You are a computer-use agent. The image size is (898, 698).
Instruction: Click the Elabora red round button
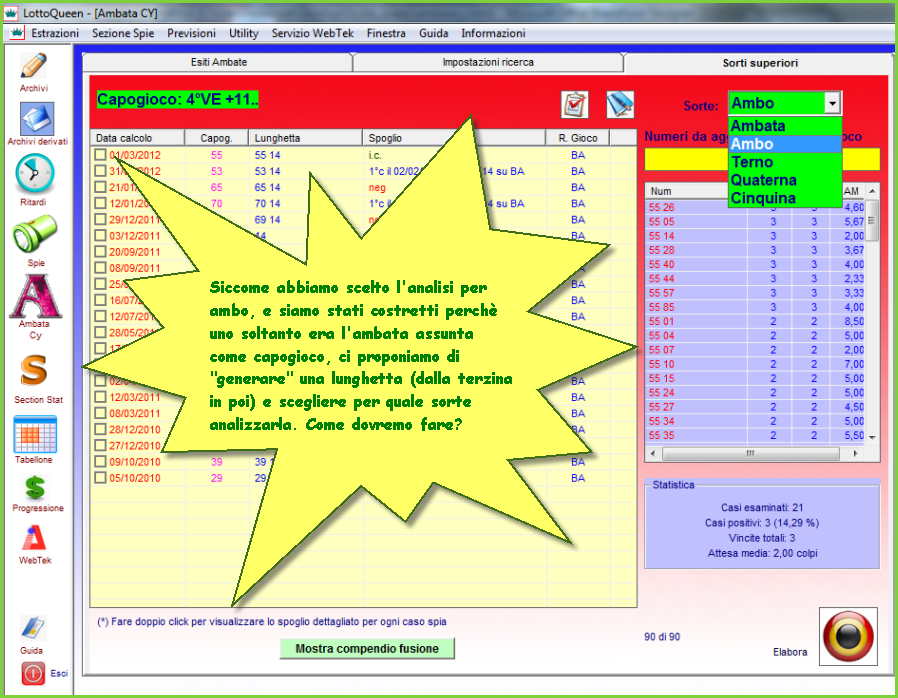tap(848, 636)
